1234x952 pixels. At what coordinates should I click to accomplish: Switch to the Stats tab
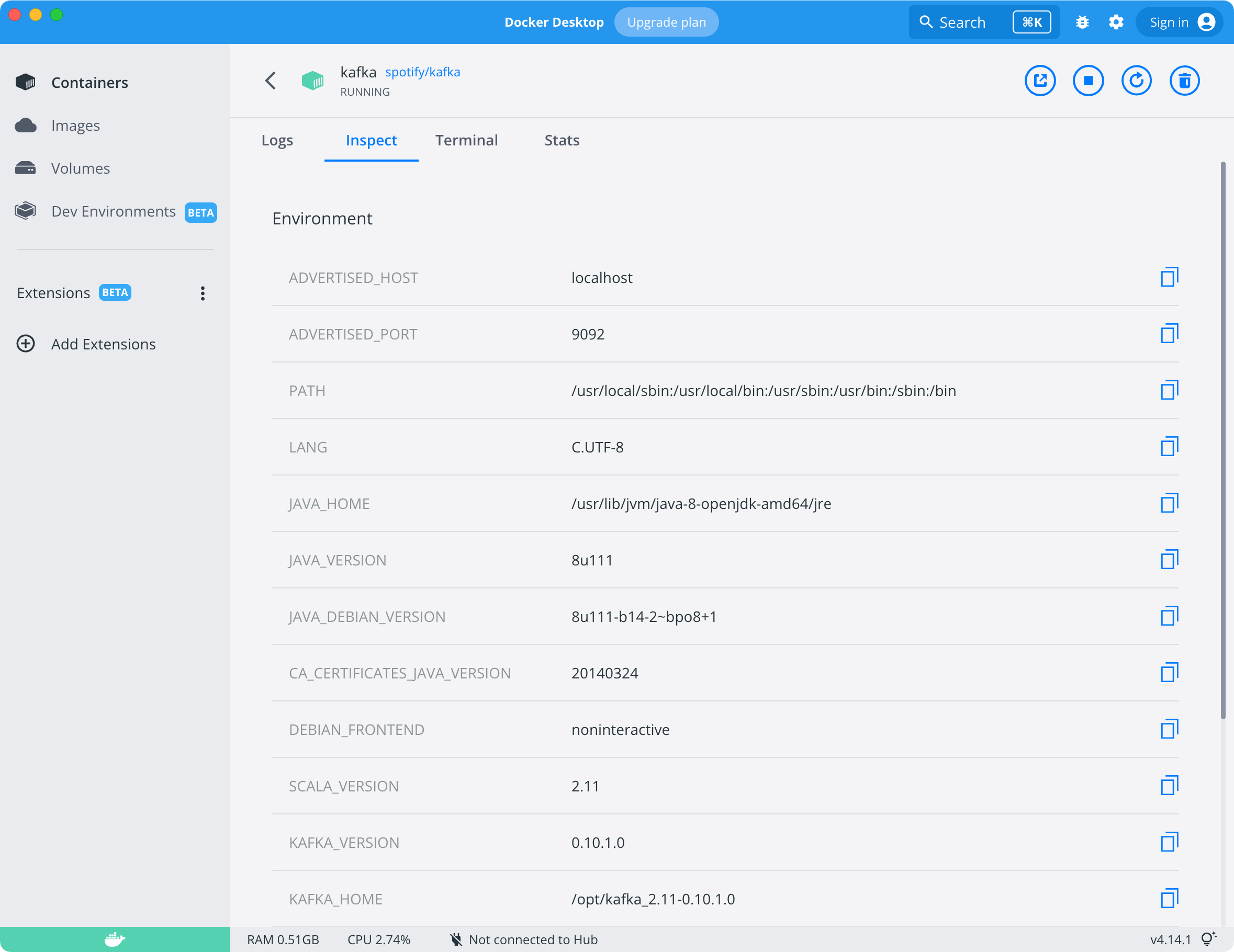(x=561, y=140)
